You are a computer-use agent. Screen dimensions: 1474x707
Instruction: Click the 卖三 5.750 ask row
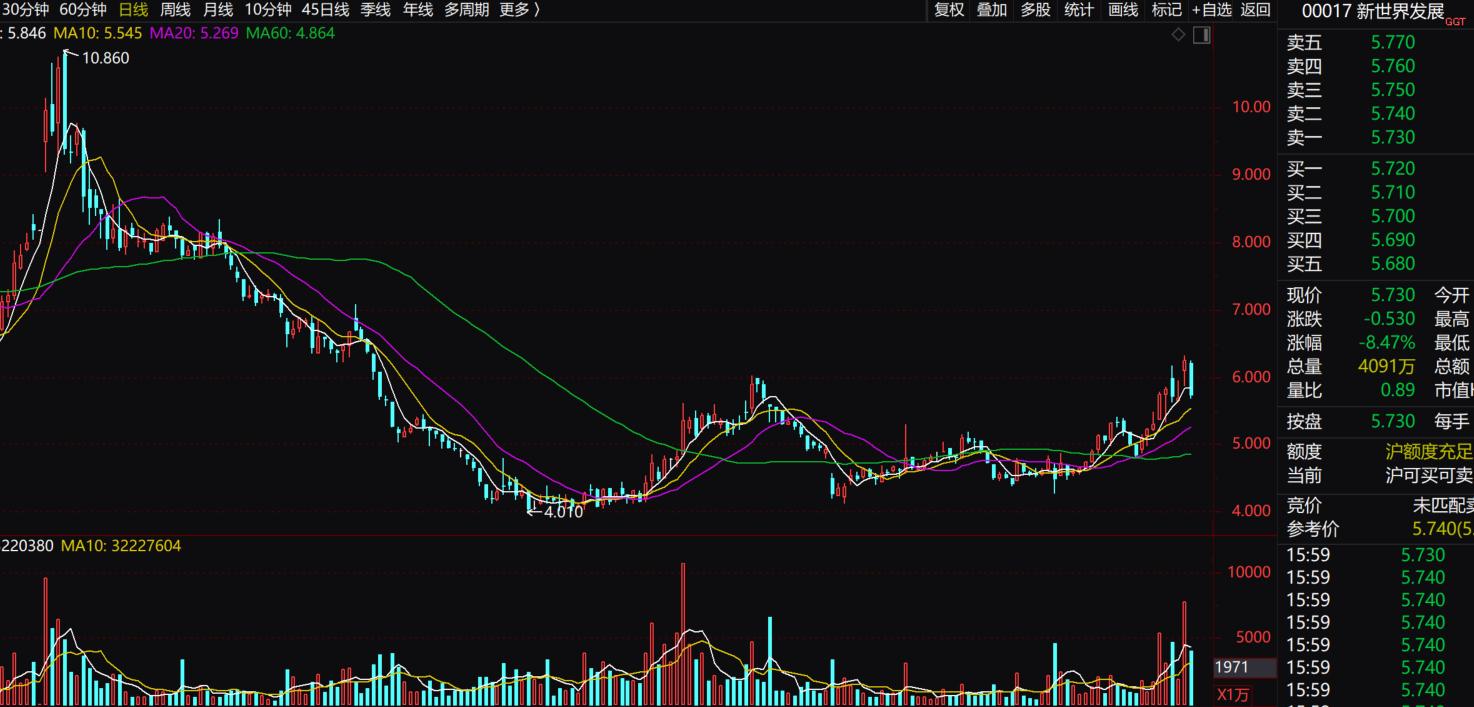pyautogui.click(x=1376, y=90)
